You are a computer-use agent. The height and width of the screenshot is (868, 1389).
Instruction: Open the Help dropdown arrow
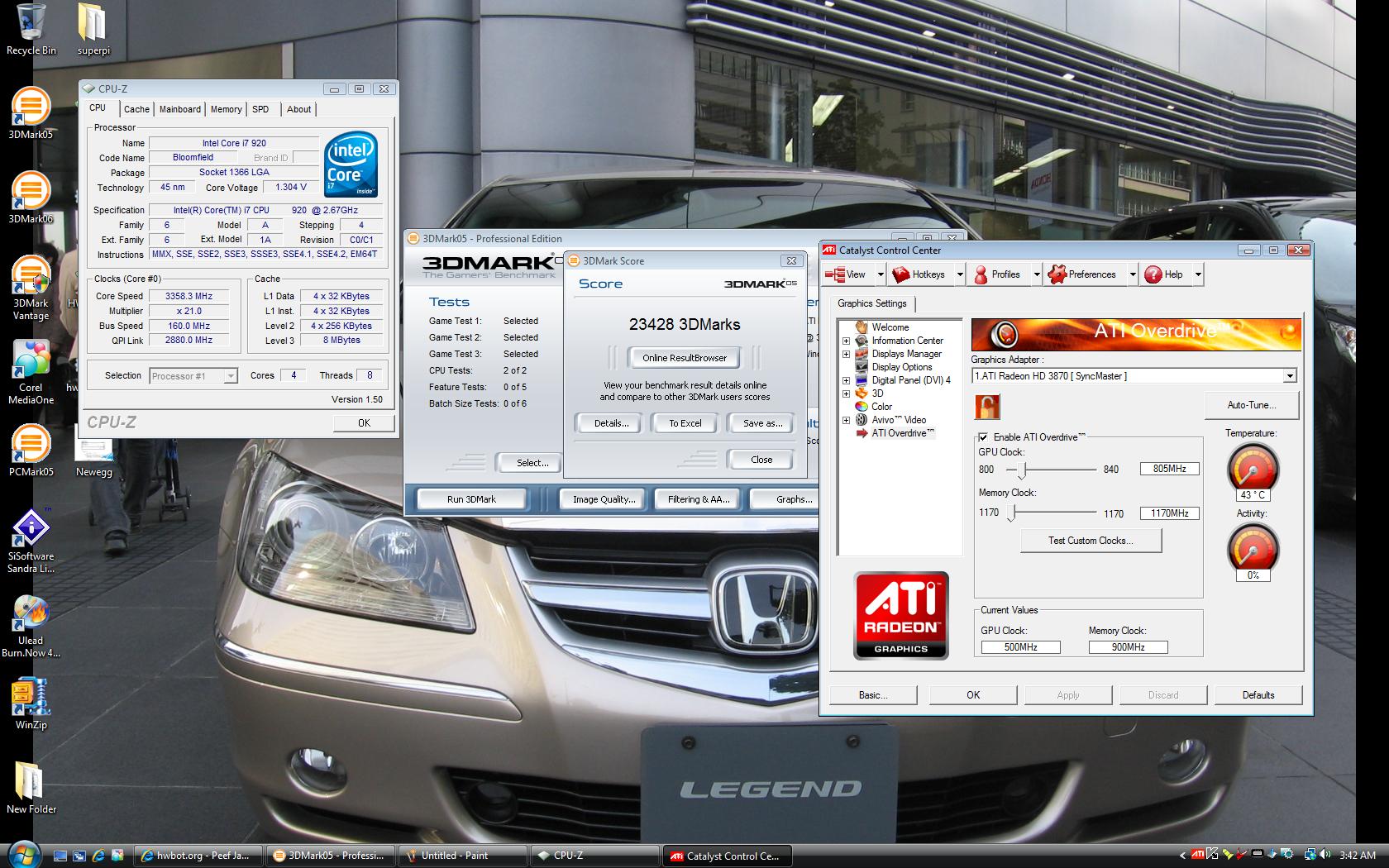pyautogui.click(x=1197, y=274)
